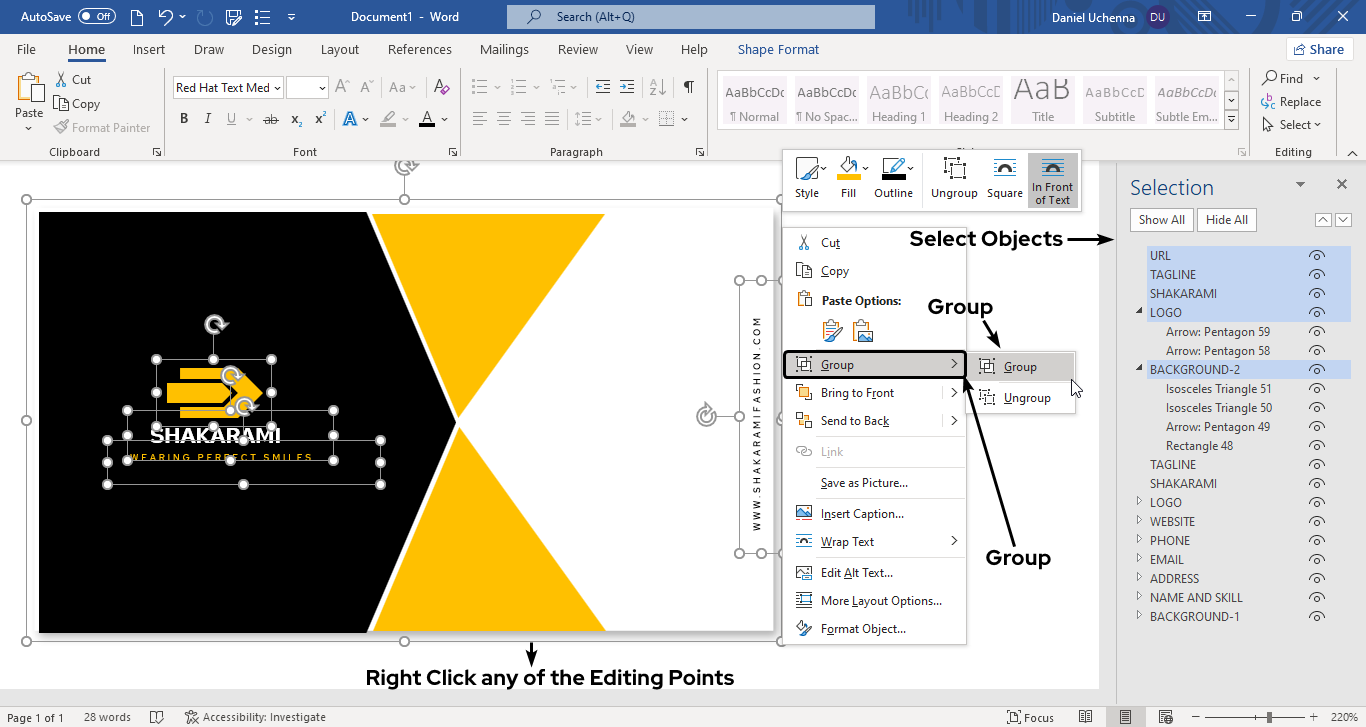Screen dimensions: 1366x727
Task: Toggle visibility of BACKGROUND-2 group
Action: (1317, 370)
